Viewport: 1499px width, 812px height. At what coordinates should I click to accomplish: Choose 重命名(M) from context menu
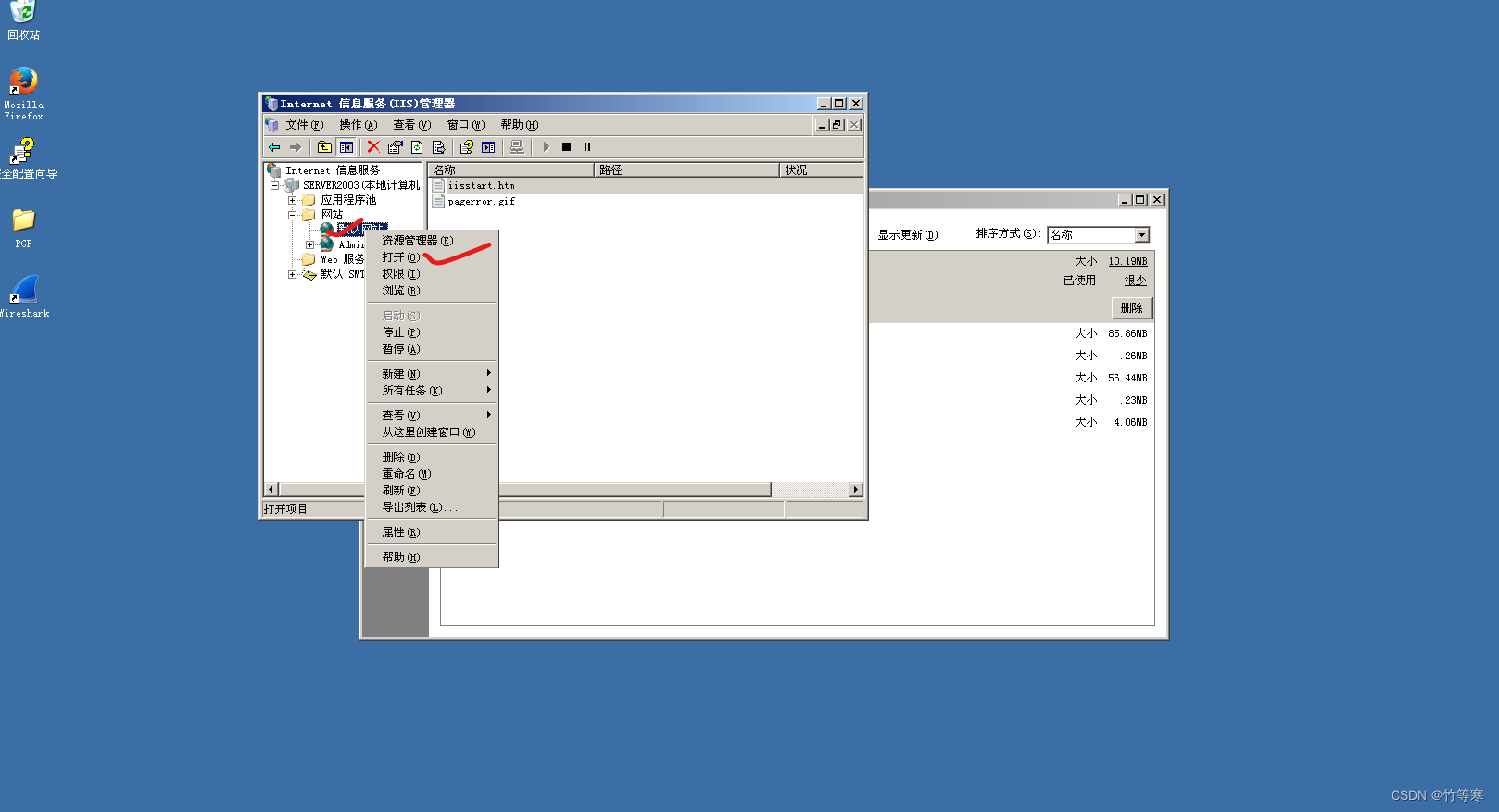tap(432, 474)
